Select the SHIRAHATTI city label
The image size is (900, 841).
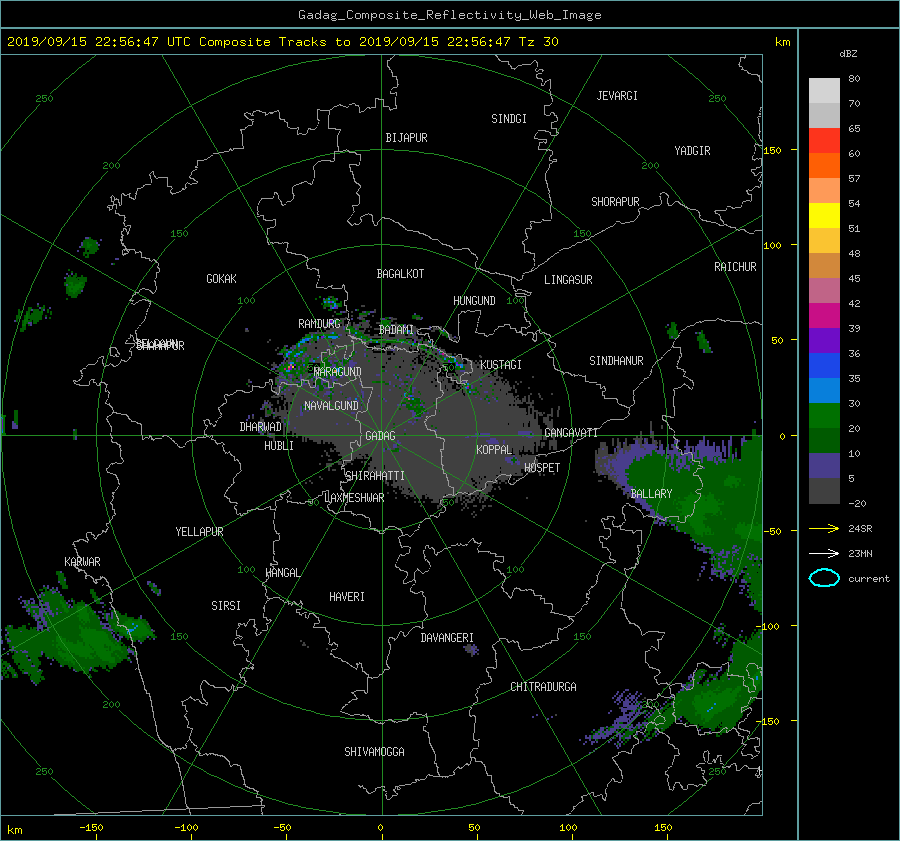pos(375,476)
